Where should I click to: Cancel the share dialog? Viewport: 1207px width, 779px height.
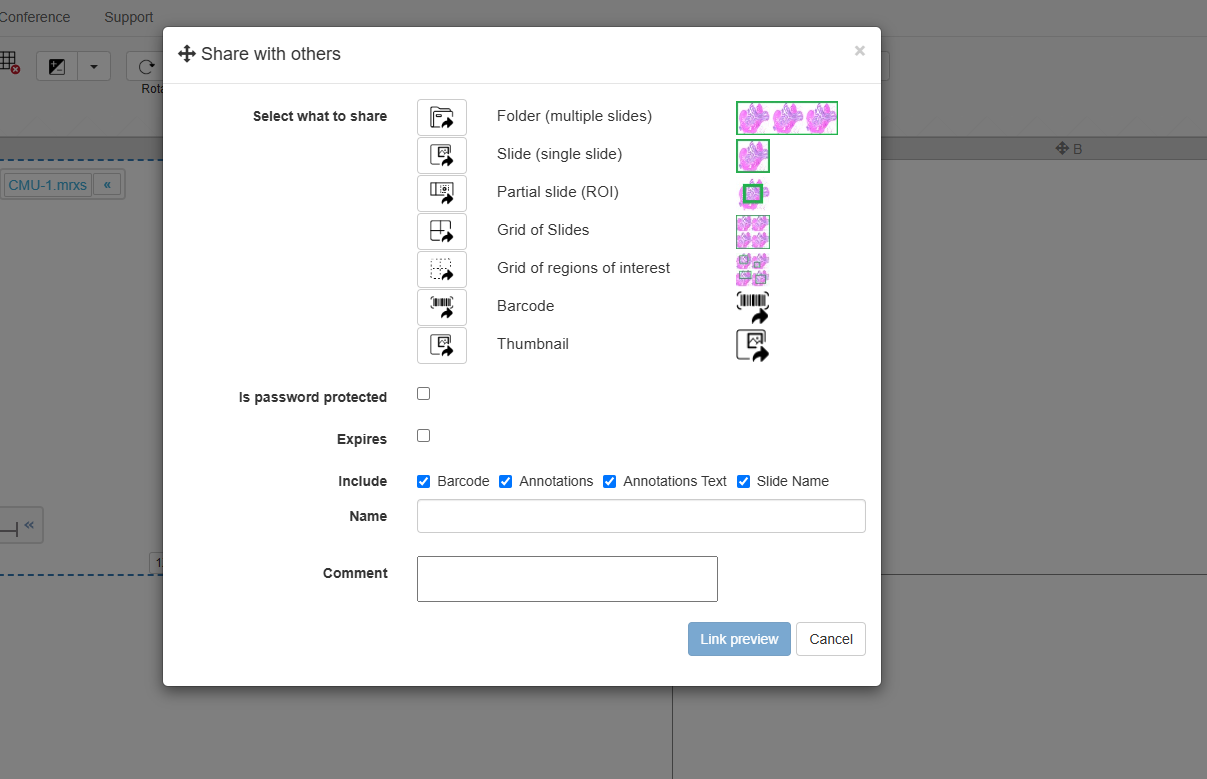(x=830, y=639)
